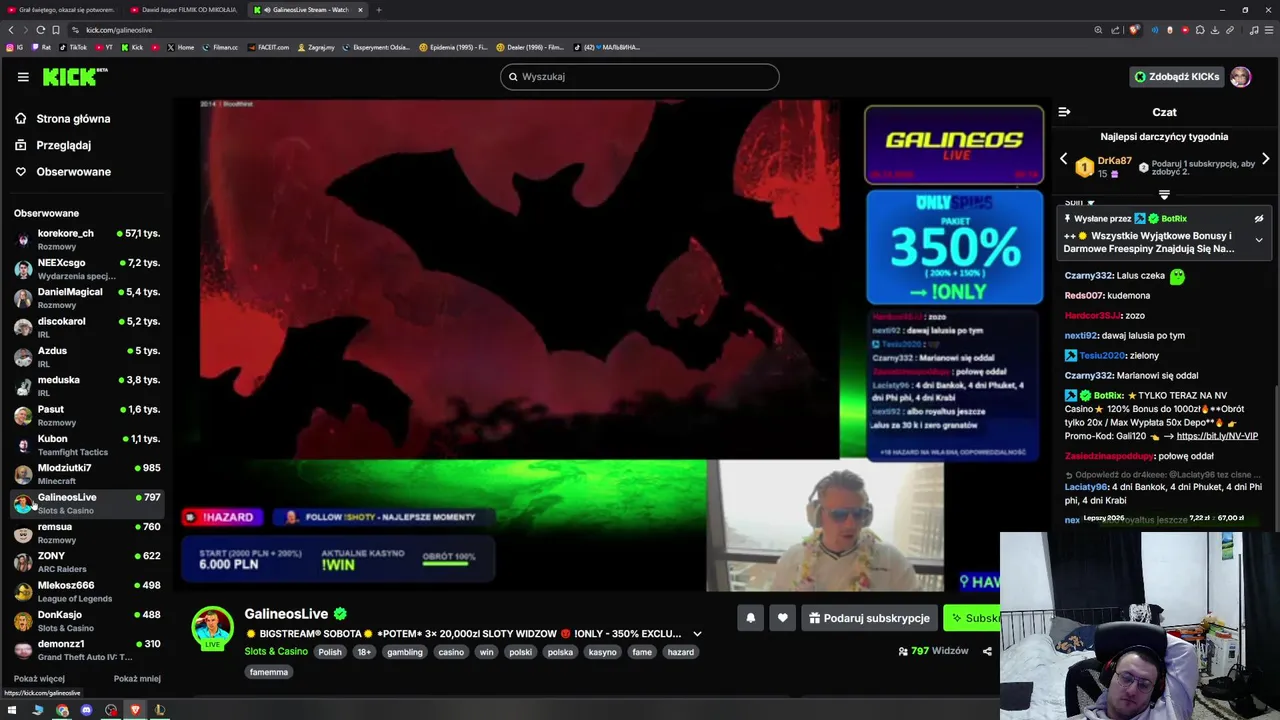Open the FACEIT.com bookmark
The image size is (1280, 720).
pyautogui.click(x=268, y=47)
